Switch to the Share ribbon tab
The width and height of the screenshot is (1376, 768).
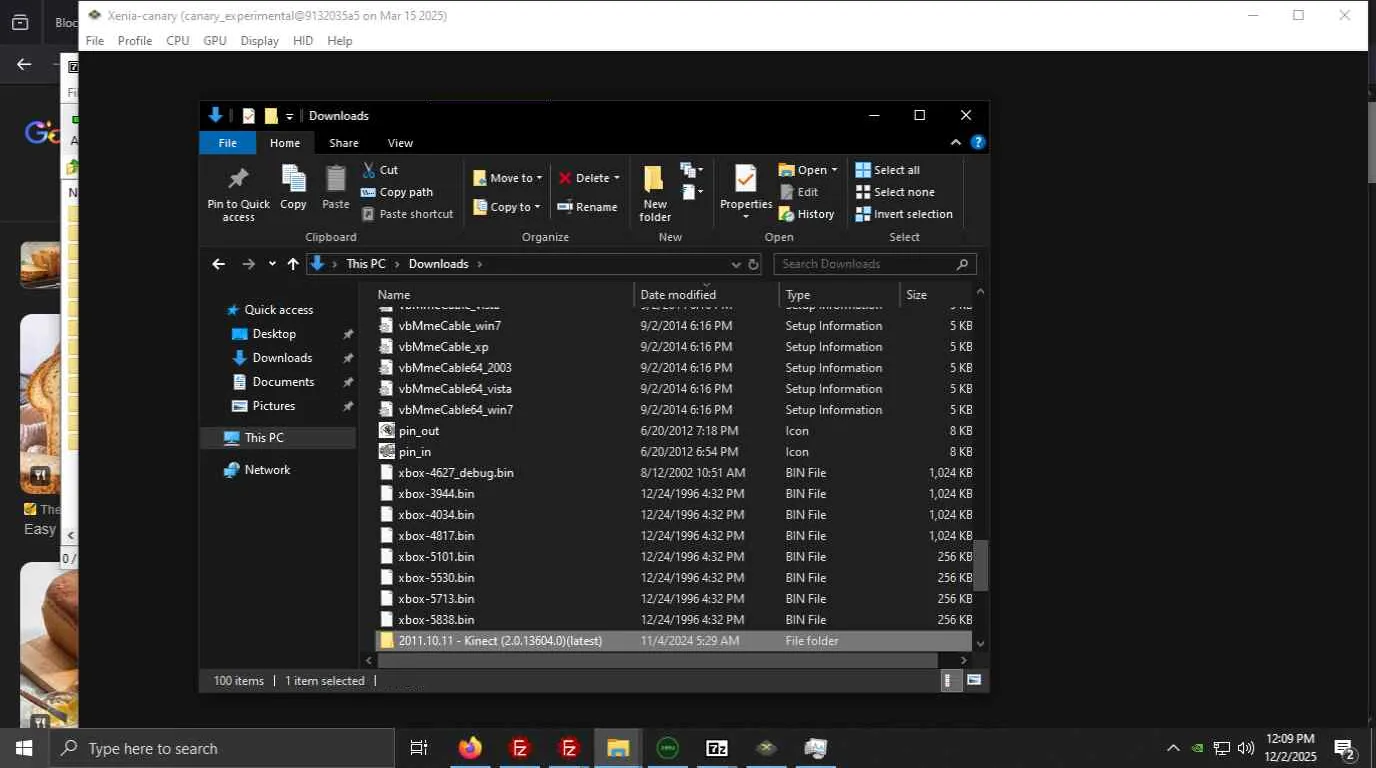click(343, 143)
